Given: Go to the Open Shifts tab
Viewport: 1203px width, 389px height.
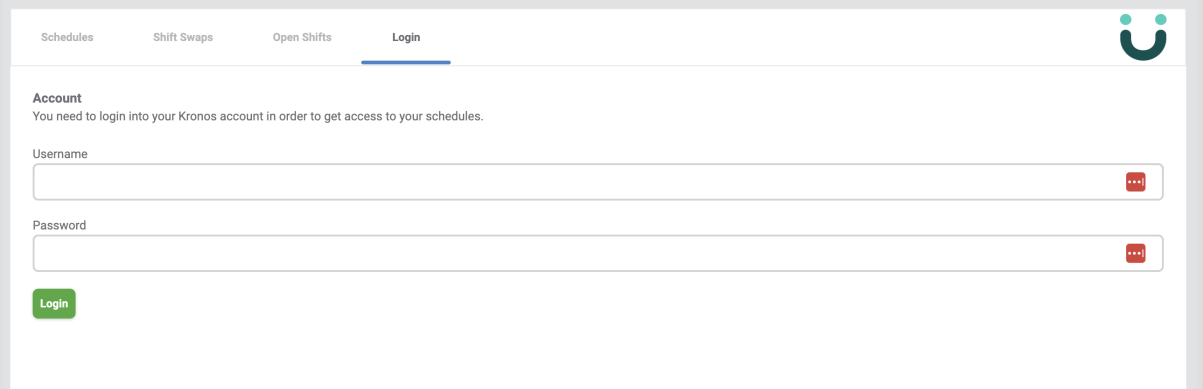Looking at the screenshot, I should tap(302, 37).
